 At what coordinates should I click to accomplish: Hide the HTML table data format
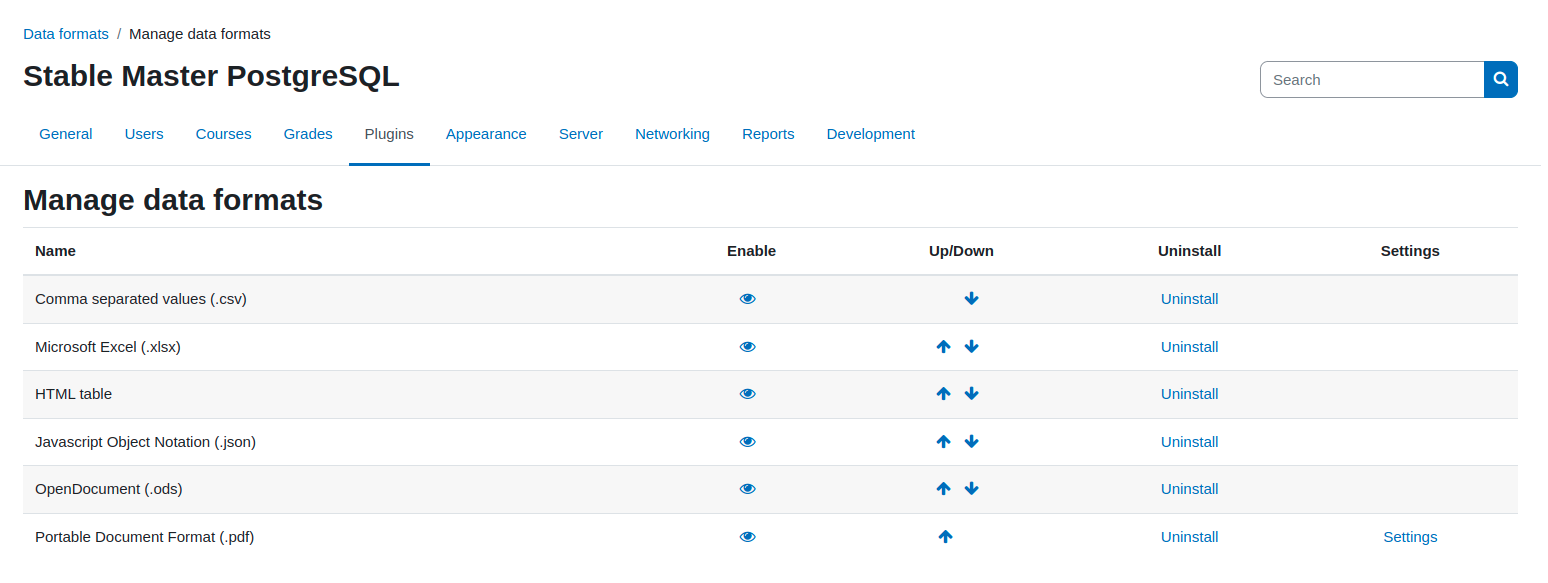coord(748,394)
